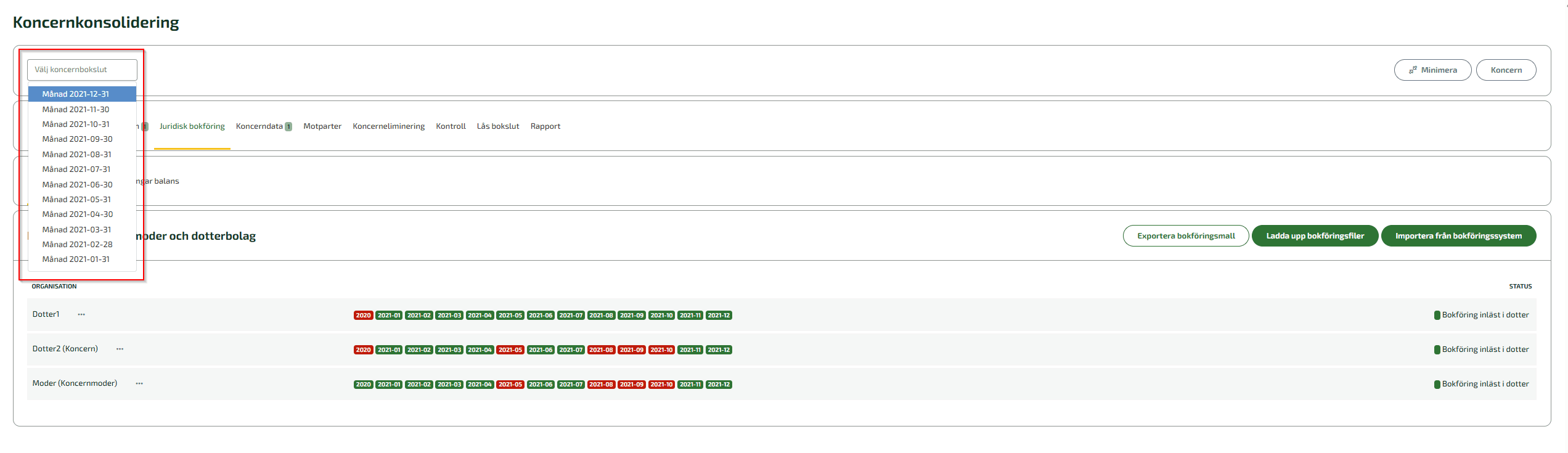Go to the Lås bokslut tab
The height and width of the screenshot is (453, 1568).
point(498,126)
